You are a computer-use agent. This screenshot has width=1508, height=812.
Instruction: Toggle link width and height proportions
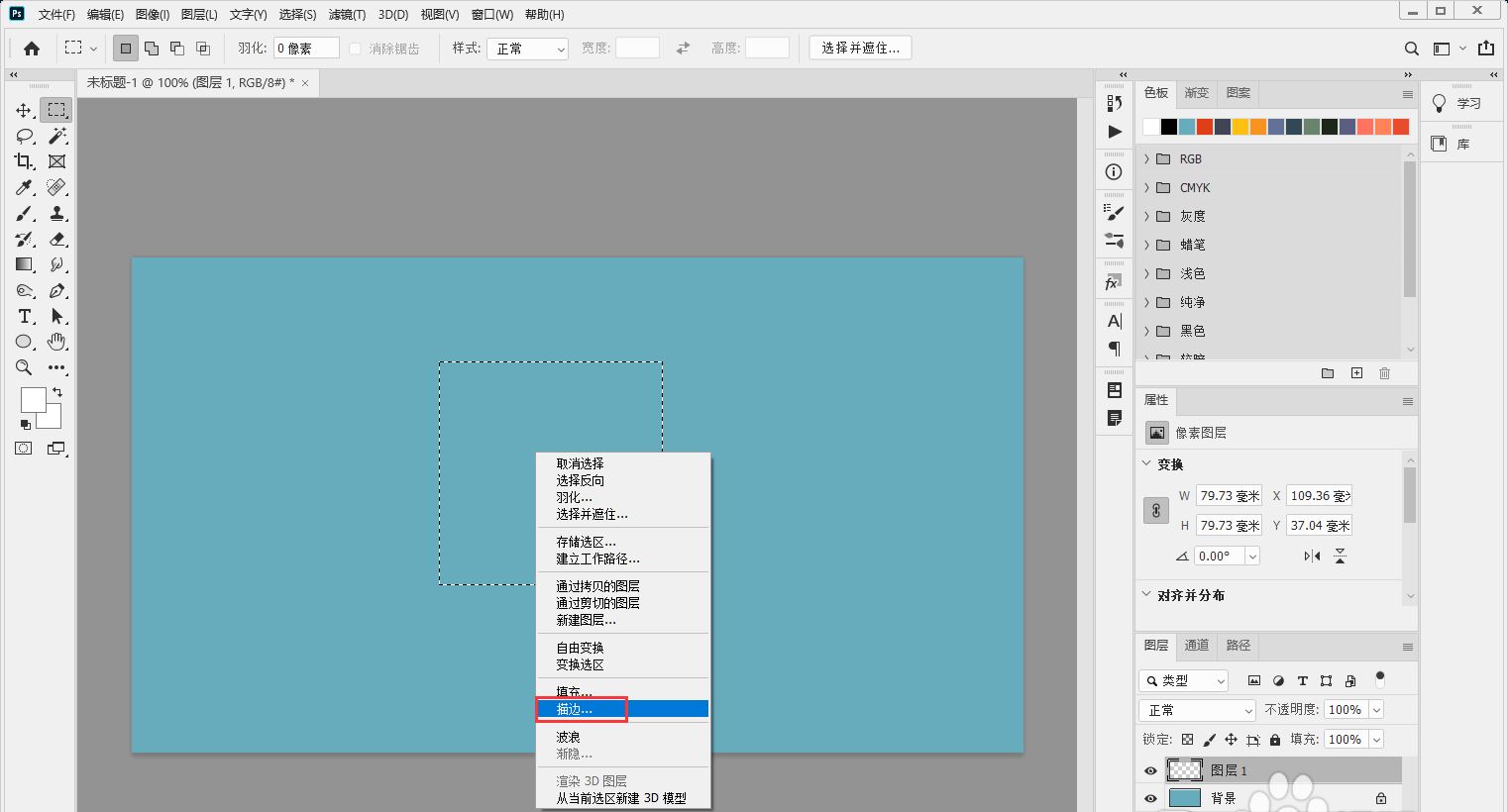click(x=1156, y=511)
